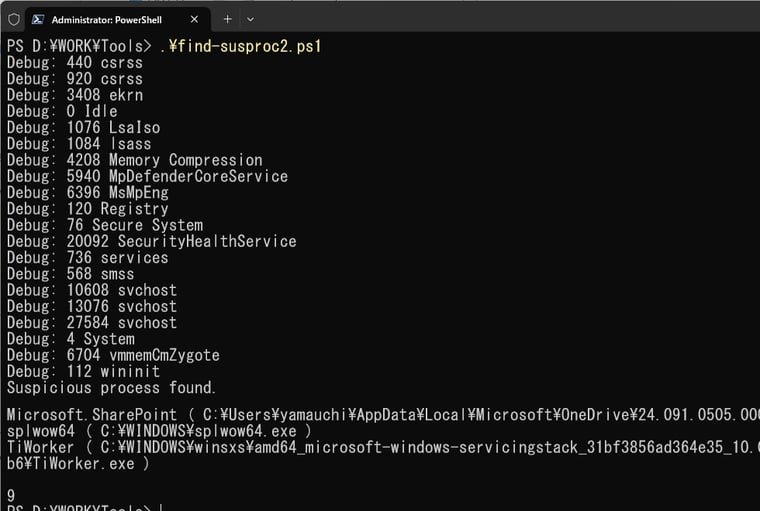Close the Administrator: PowerShell tab
This screenshot has height=511, width=760.
[194, 19]
